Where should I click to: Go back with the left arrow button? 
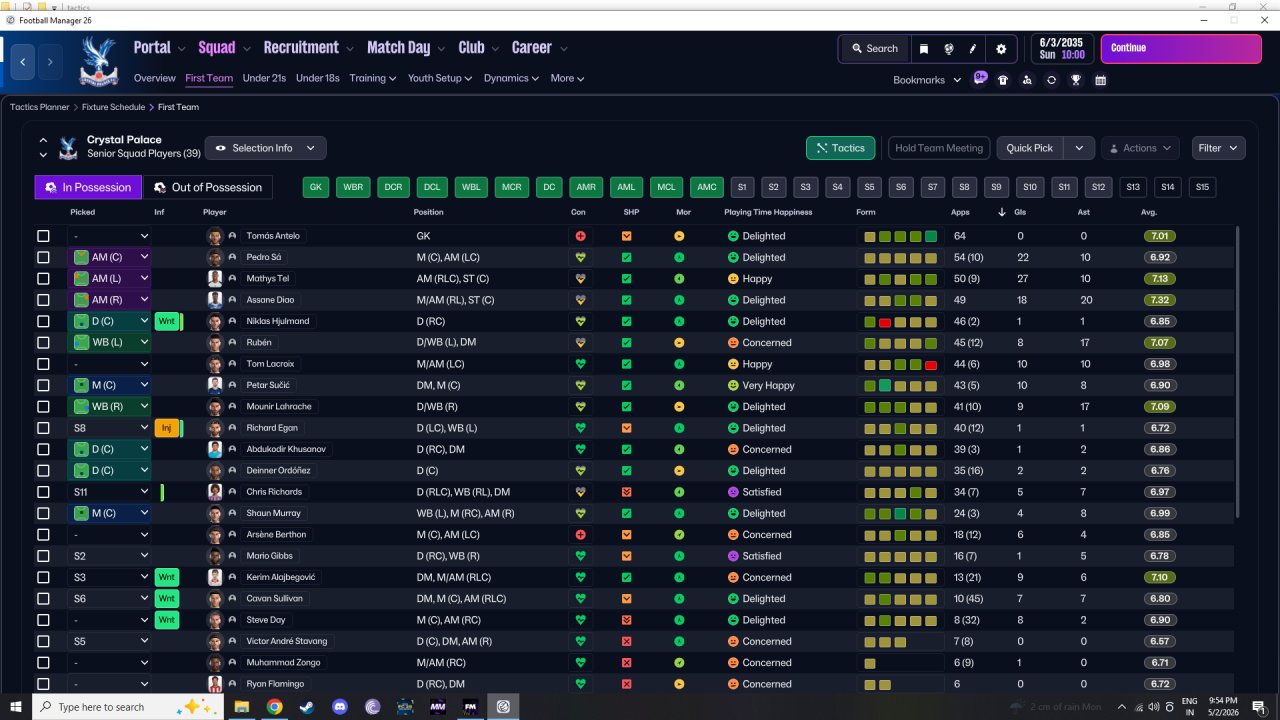click(x=23, y=62)
